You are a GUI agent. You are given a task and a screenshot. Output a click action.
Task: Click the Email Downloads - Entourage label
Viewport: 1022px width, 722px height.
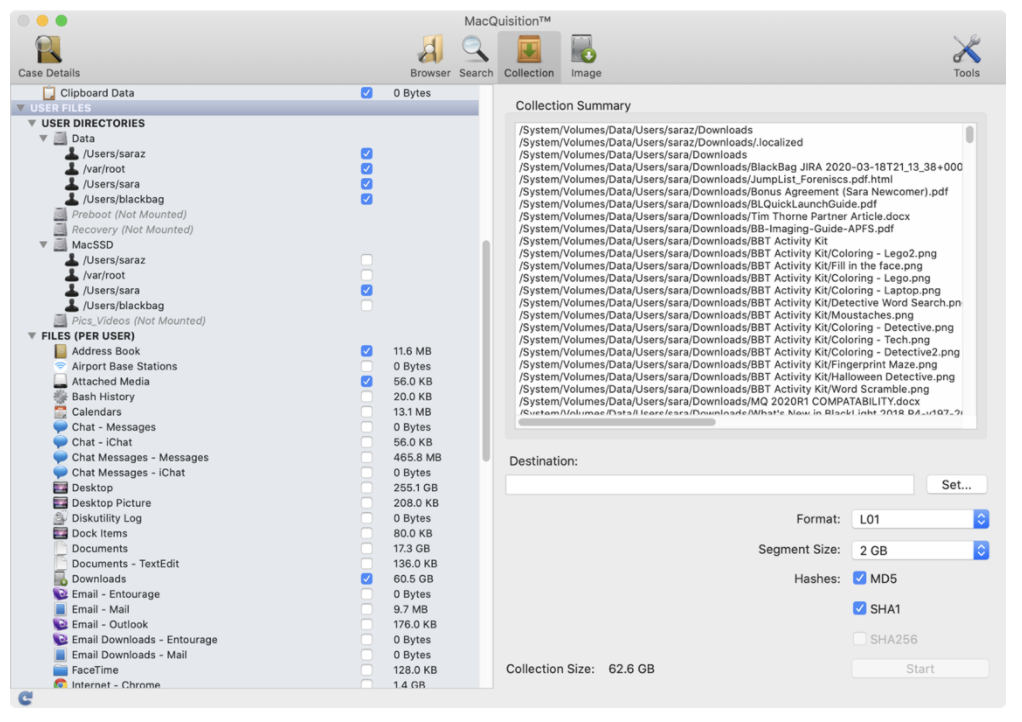[145, 640]
